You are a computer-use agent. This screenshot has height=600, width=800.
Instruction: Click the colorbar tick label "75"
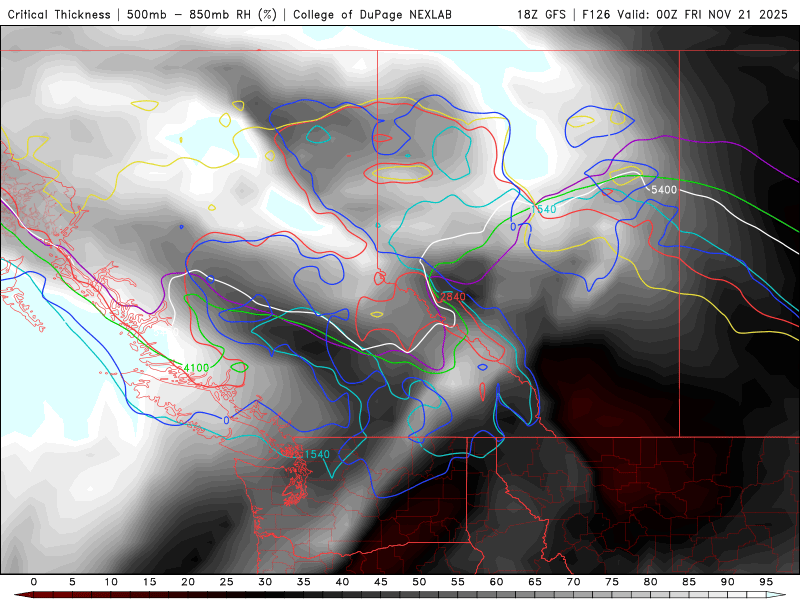click(x=612, y=582)
